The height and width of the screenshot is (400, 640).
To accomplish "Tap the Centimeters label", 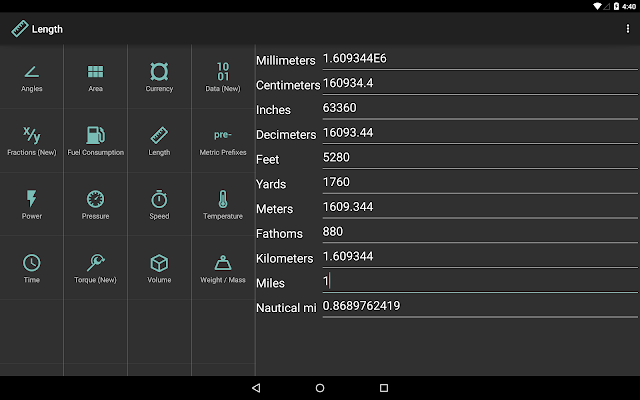I will pyautogui.click(x=288, y=85).
